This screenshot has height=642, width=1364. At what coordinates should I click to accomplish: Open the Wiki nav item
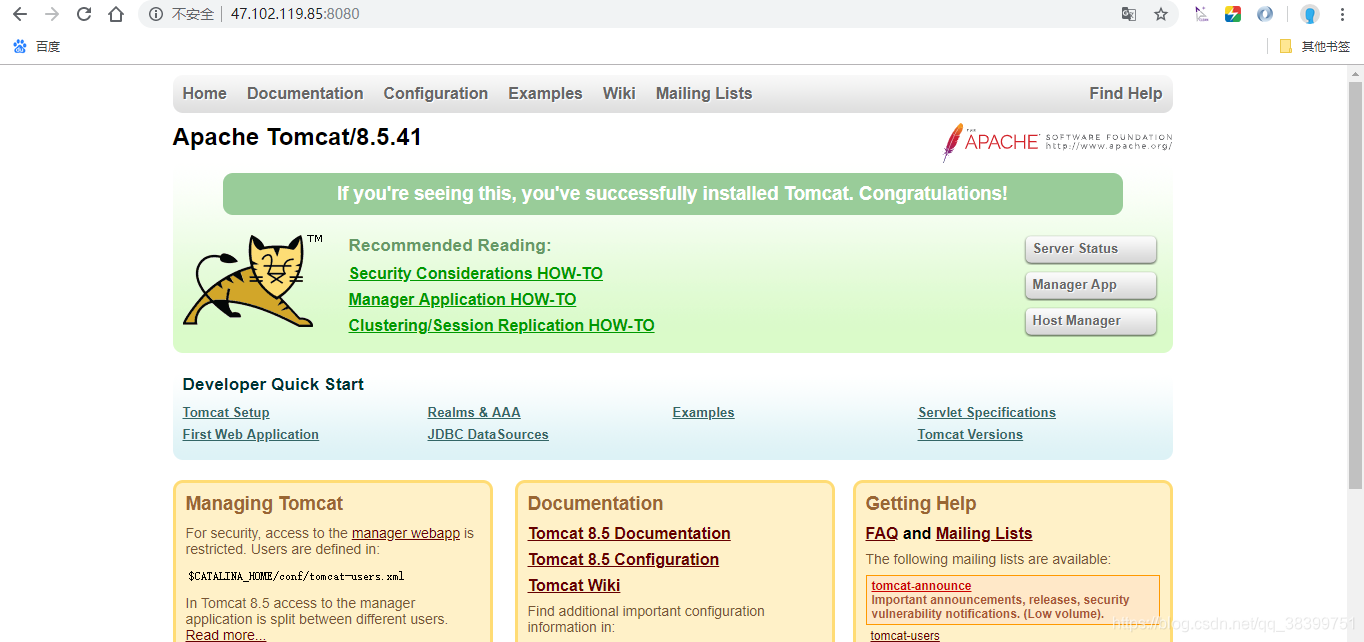(x=619, y=93)
